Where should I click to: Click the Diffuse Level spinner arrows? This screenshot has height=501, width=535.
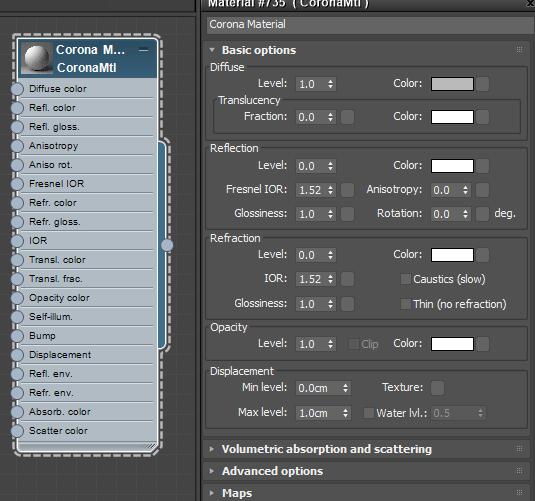pyautogui.click(x=330, y=84)
